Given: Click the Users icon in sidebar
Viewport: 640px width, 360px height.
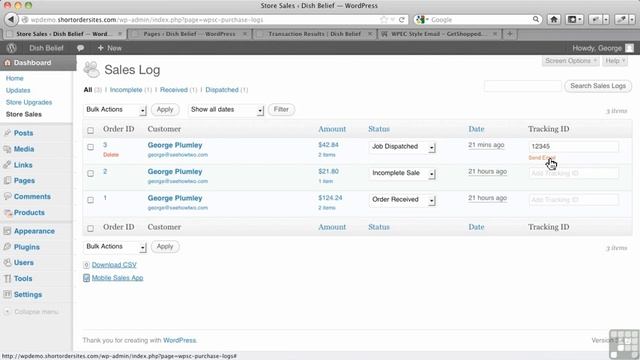Looking at the screenshot, I should coord(7,262).
